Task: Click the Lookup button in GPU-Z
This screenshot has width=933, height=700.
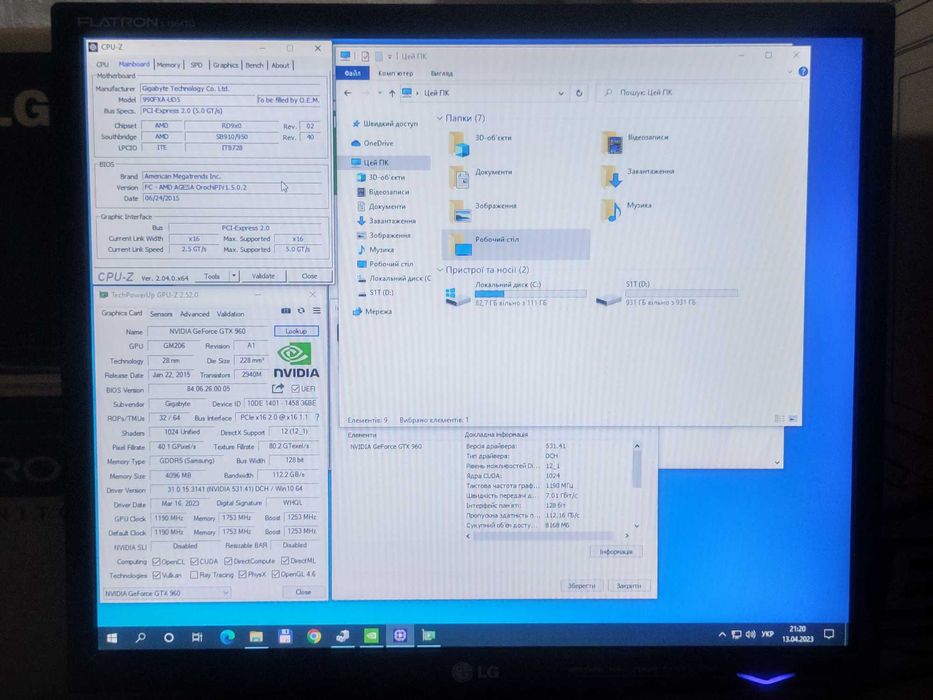Action: [296, 331]
